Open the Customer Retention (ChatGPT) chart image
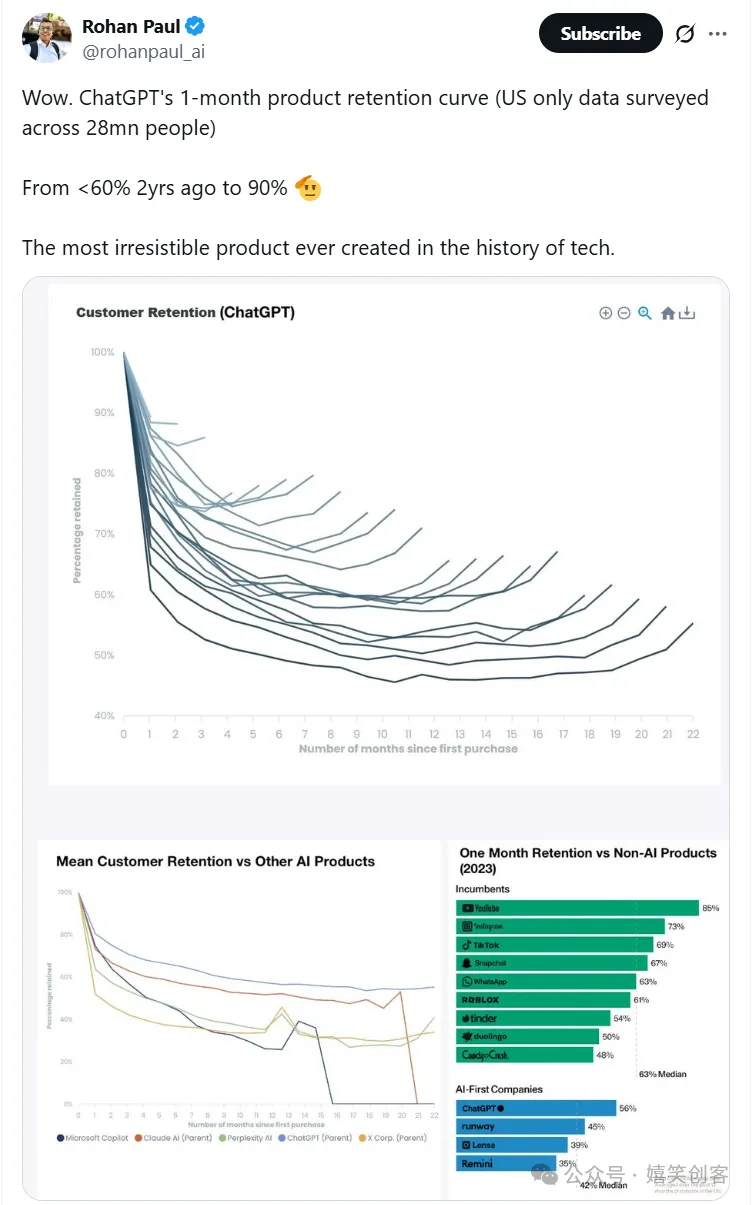 (385, 530)
